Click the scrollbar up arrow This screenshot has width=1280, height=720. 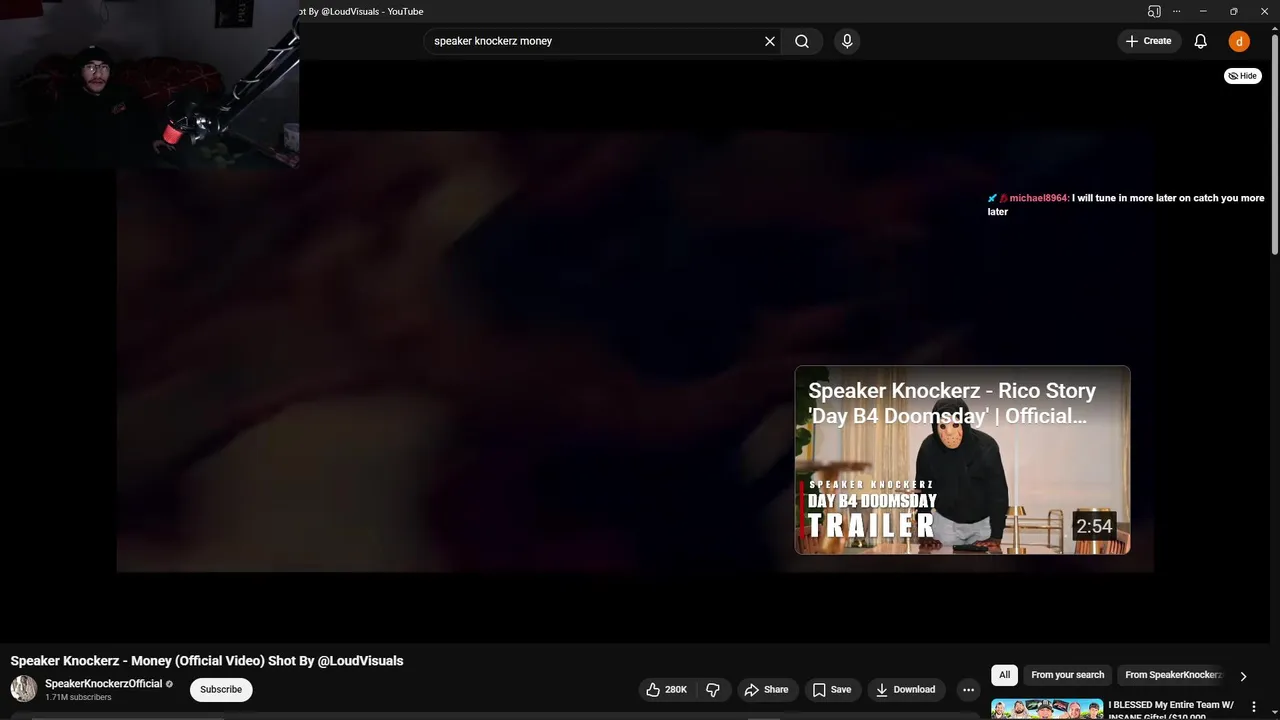click(1274, 29)
